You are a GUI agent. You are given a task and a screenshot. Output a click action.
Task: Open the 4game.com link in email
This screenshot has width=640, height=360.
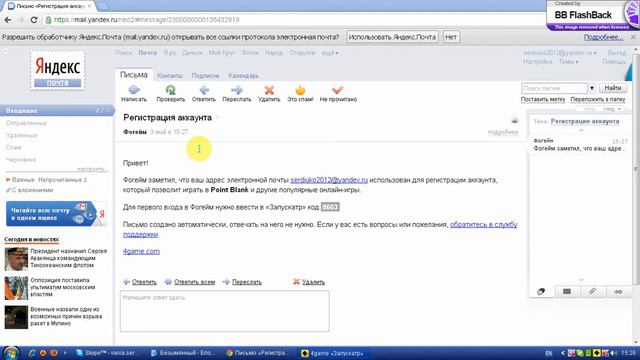141,251
